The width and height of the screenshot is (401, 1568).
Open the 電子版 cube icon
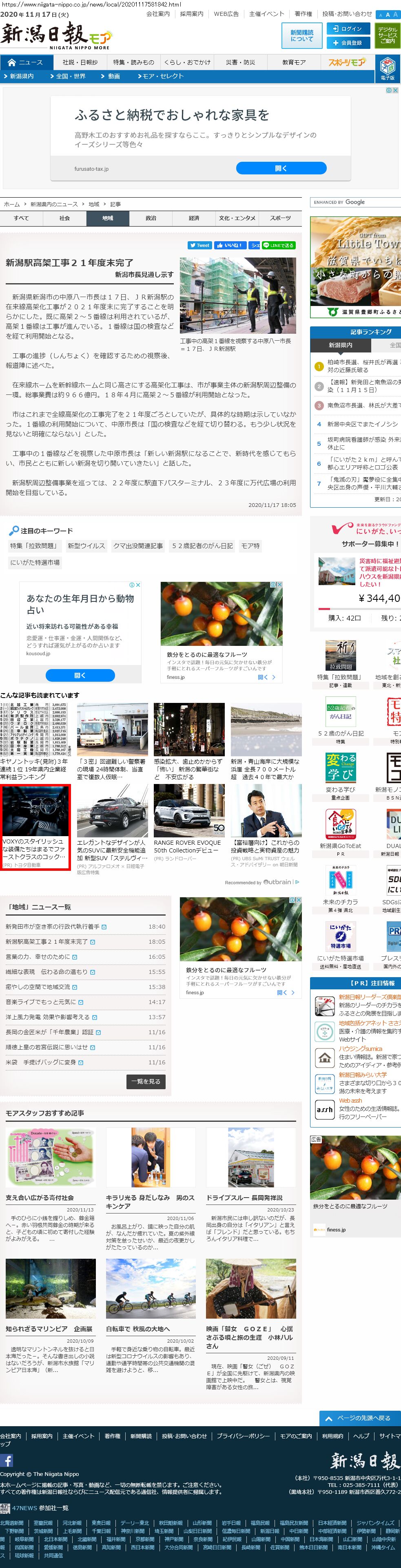(x=387, y=68)
